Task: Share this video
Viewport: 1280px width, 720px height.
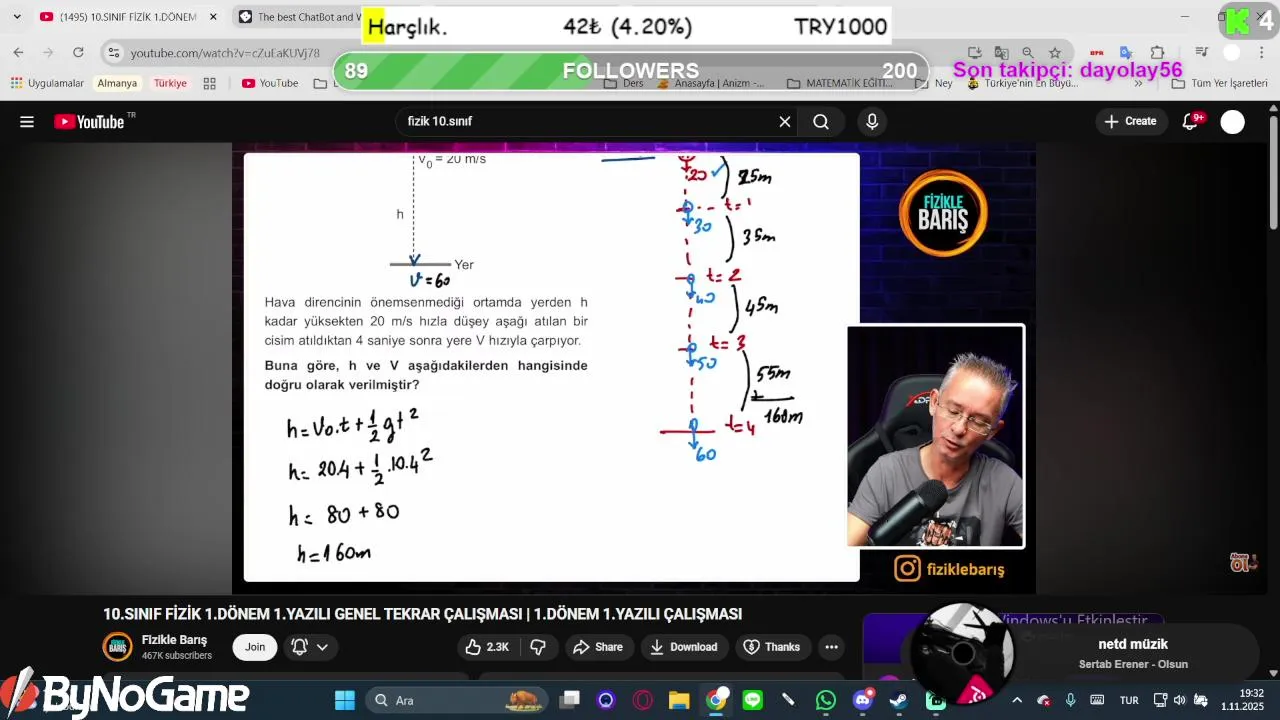Action: 597,647
